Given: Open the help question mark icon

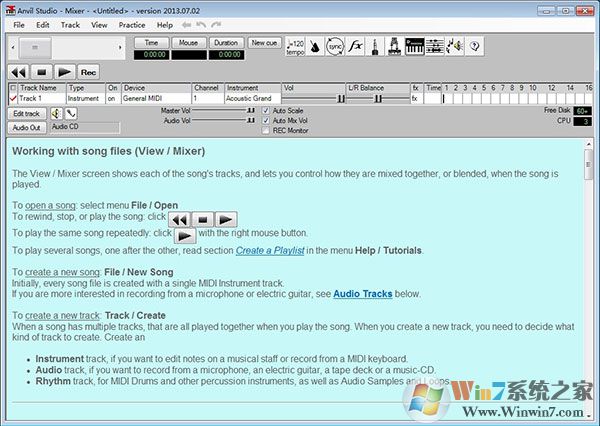Looking at the screenshot, I should click(x=474, y=47).
